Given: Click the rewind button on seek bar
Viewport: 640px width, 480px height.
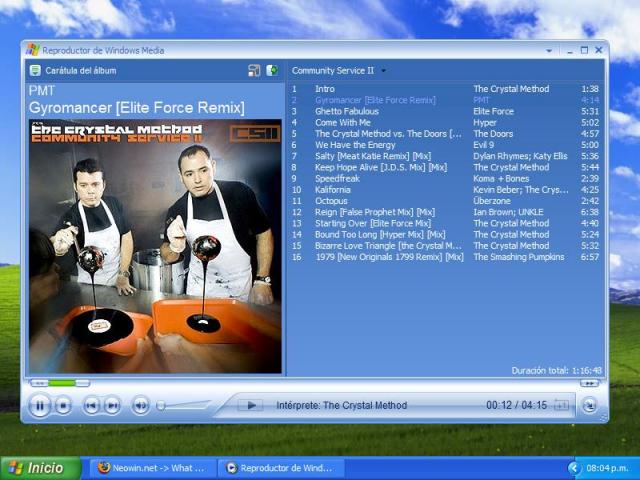Looking at the screenshot, I should [40, 383].
